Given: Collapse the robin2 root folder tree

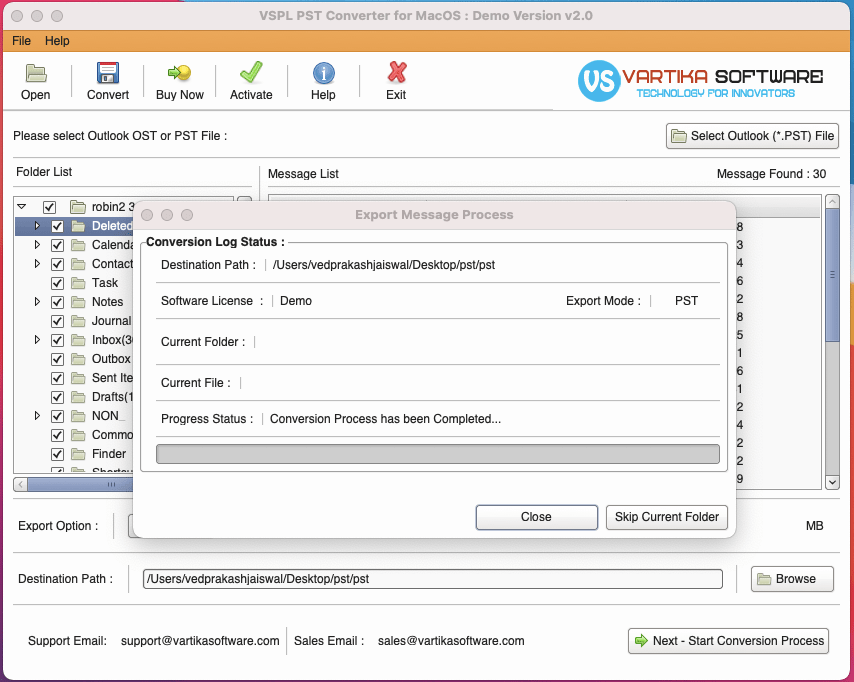Looking at the screenshot, I should 22,206.
